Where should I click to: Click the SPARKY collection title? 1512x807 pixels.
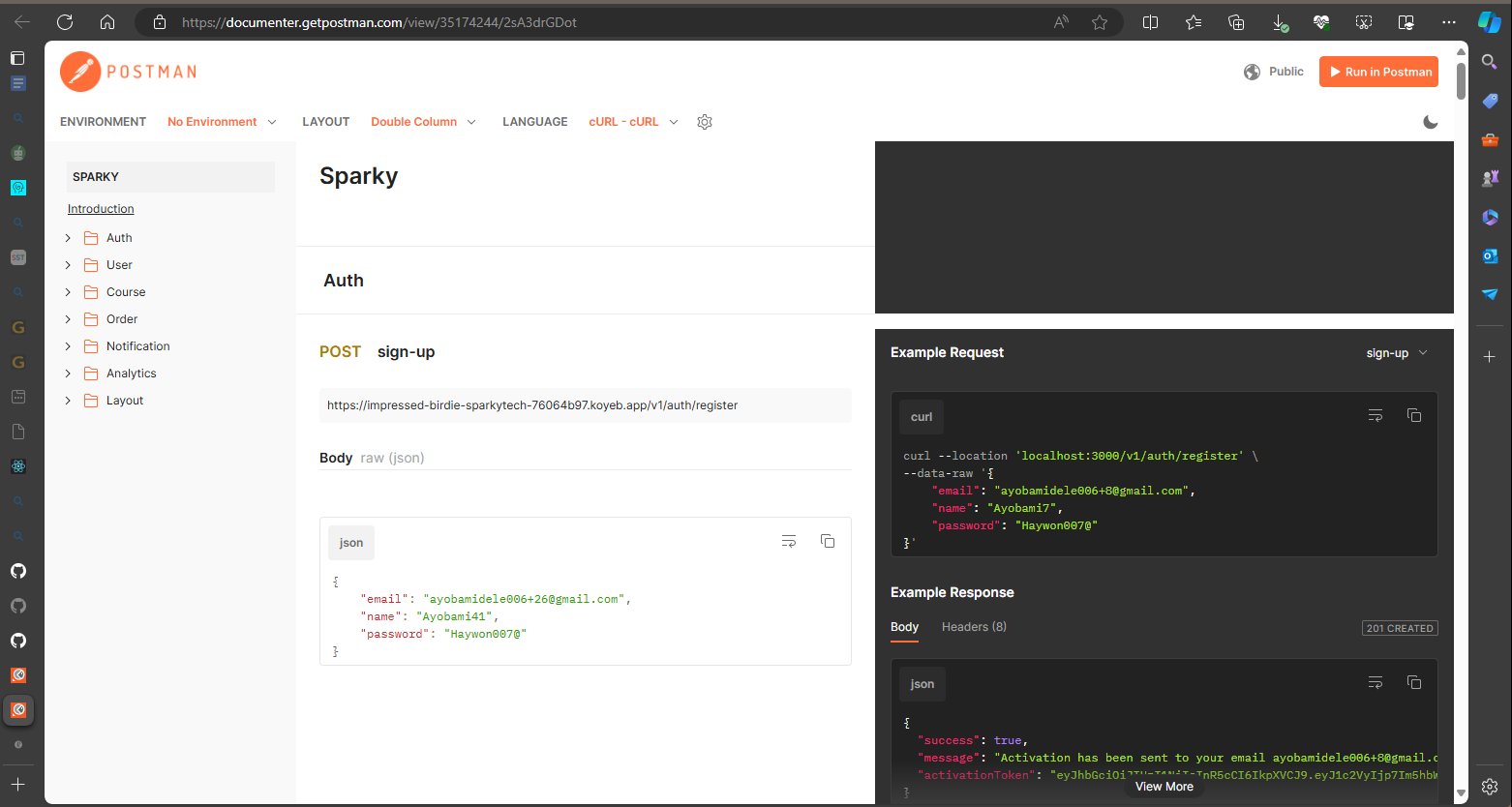[x=171, y=177]
